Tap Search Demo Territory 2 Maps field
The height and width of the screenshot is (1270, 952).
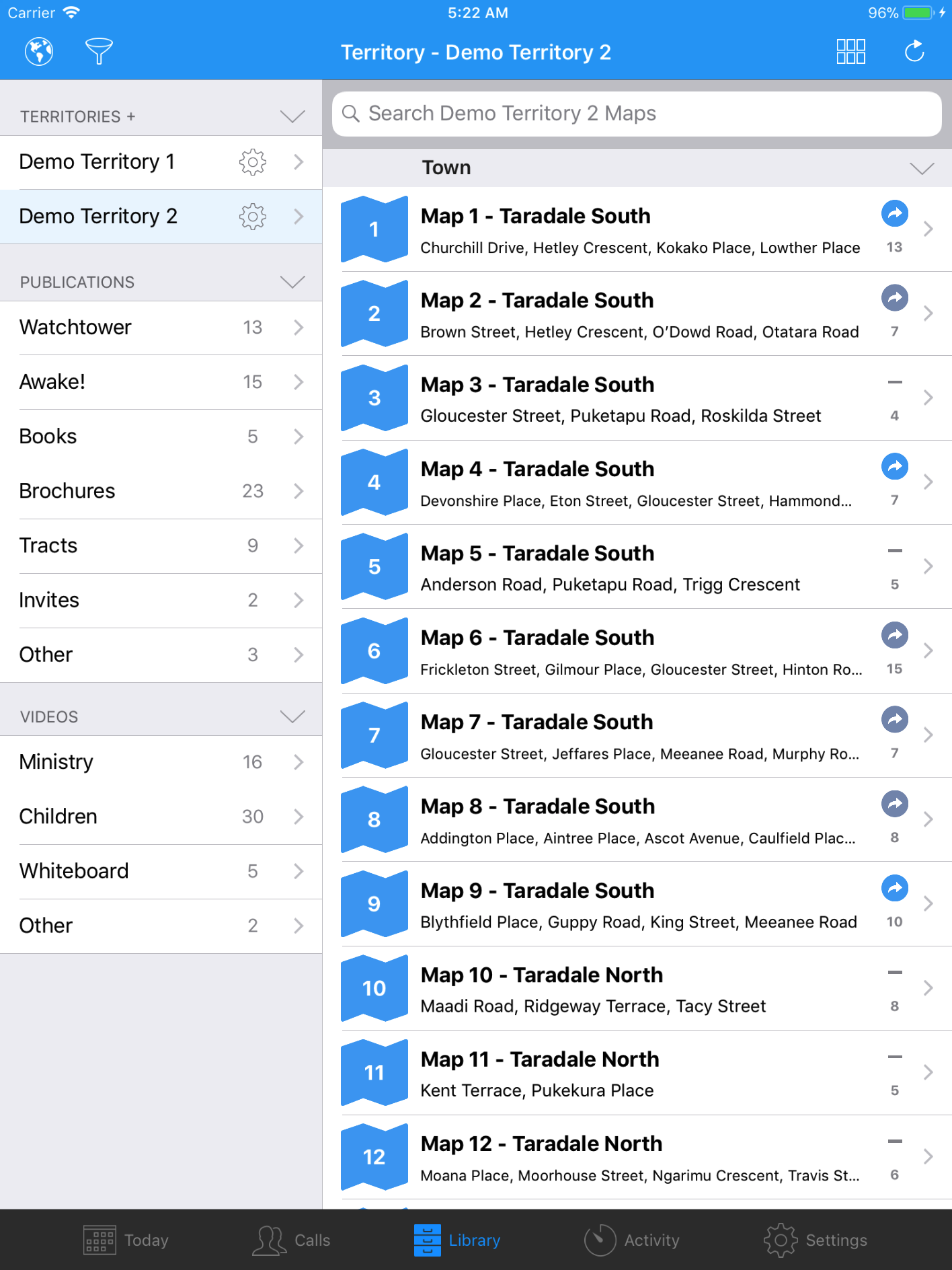637,114
